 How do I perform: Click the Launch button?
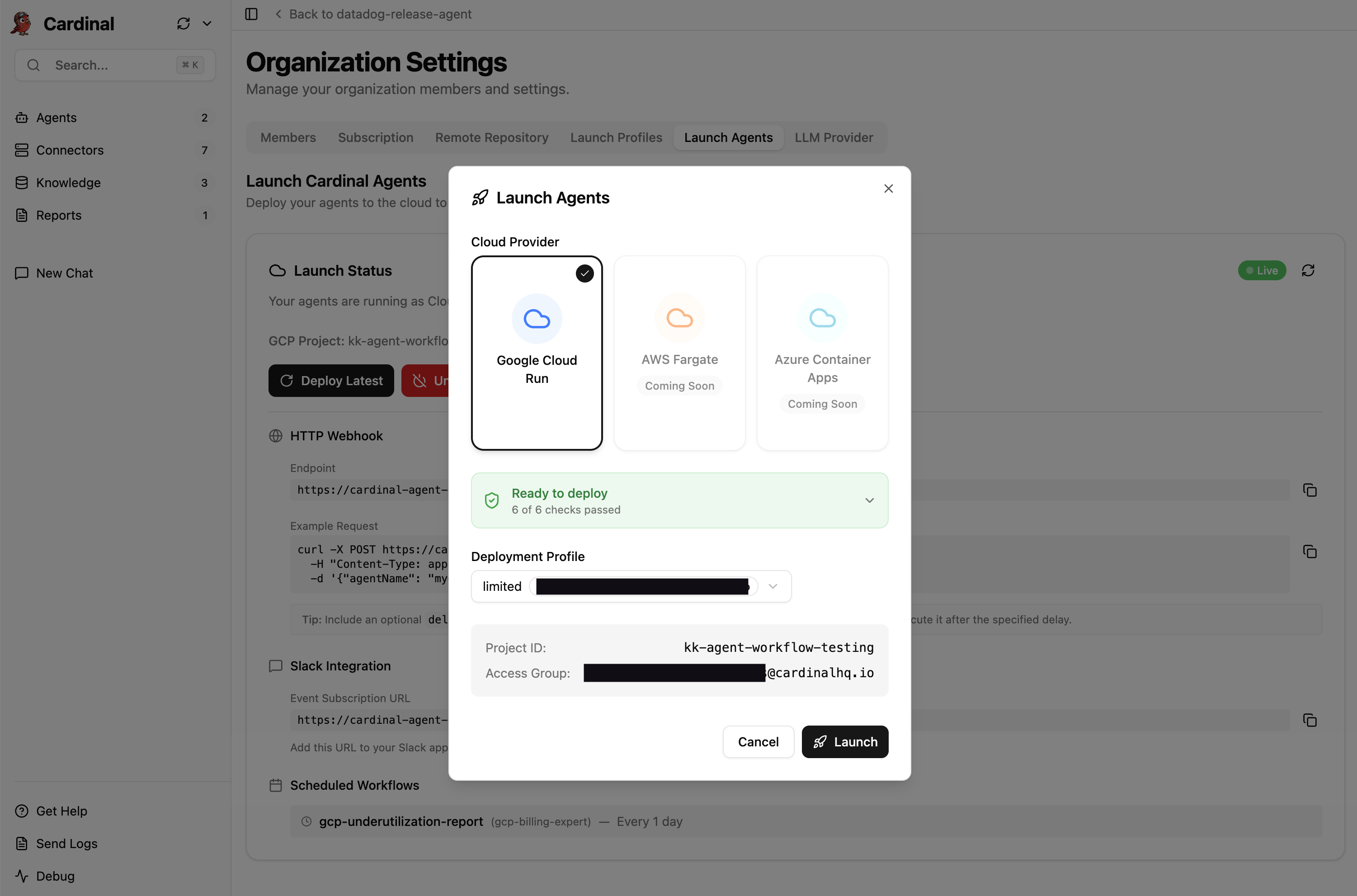(x=844, y=742)
